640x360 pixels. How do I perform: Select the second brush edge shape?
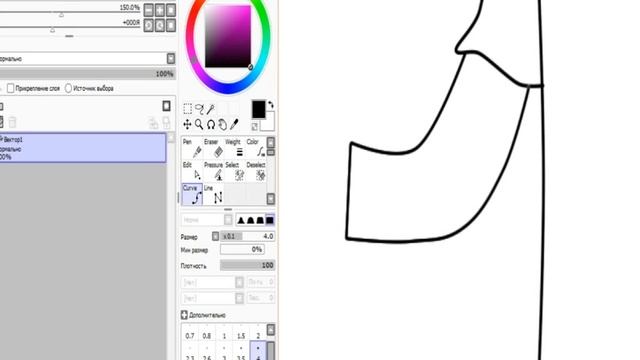click(x=250, y=220)
